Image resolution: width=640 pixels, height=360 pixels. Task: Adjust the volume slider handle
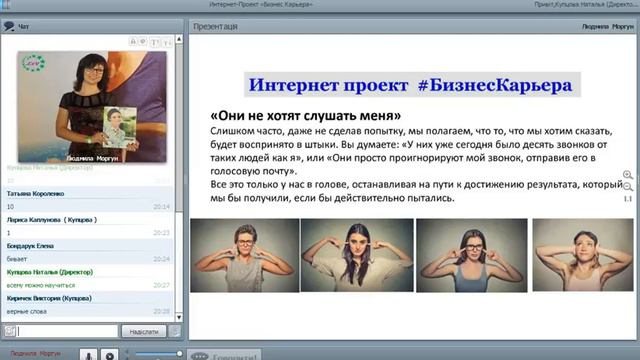click(x=179, y=354)
